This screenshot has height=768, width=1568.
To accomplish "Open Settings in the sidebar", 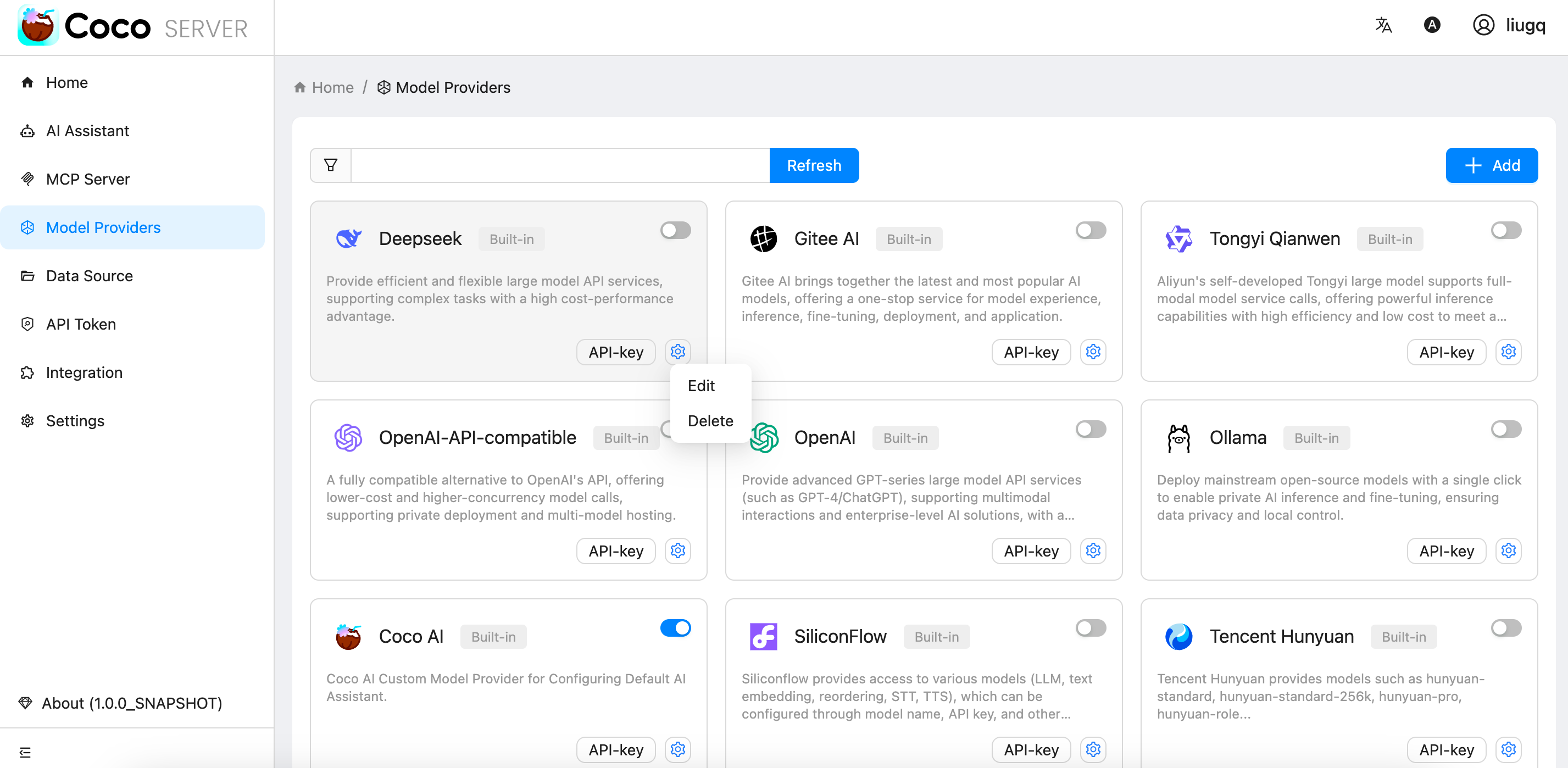I will click(x=133, y=421).
